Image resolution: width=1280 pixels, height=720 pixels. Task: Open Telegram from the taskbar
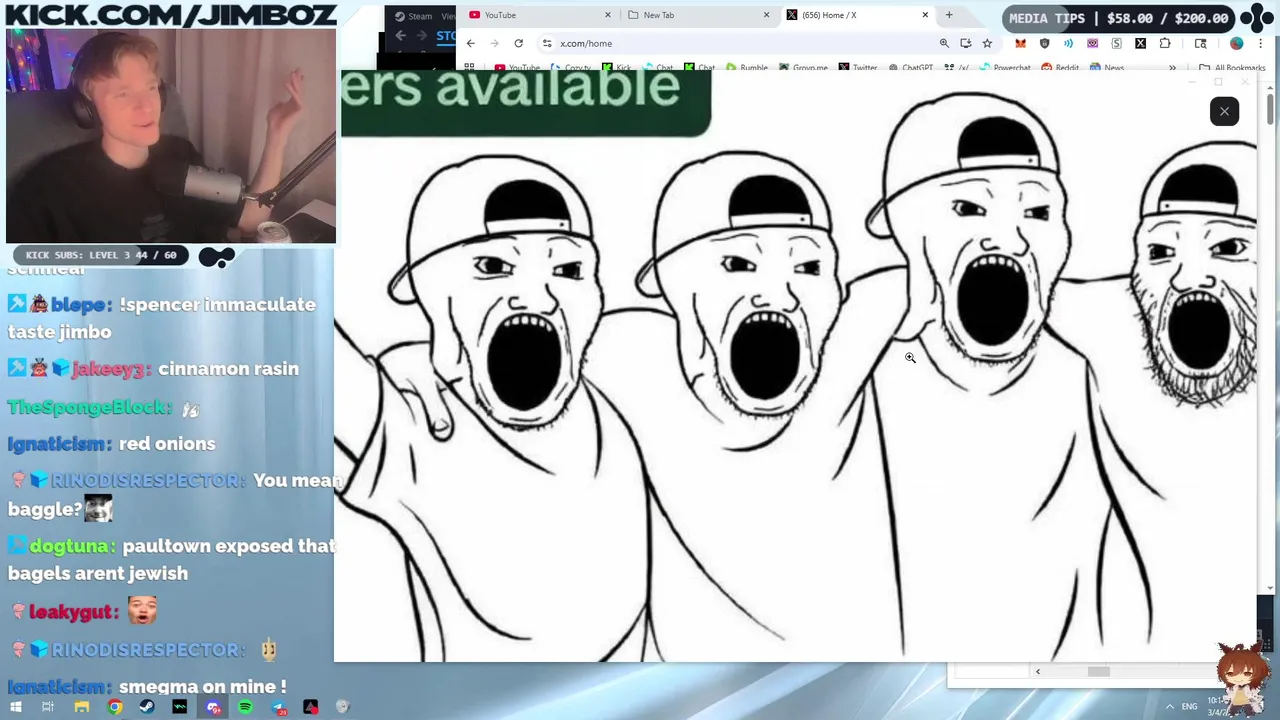click(x=278, y=707)
